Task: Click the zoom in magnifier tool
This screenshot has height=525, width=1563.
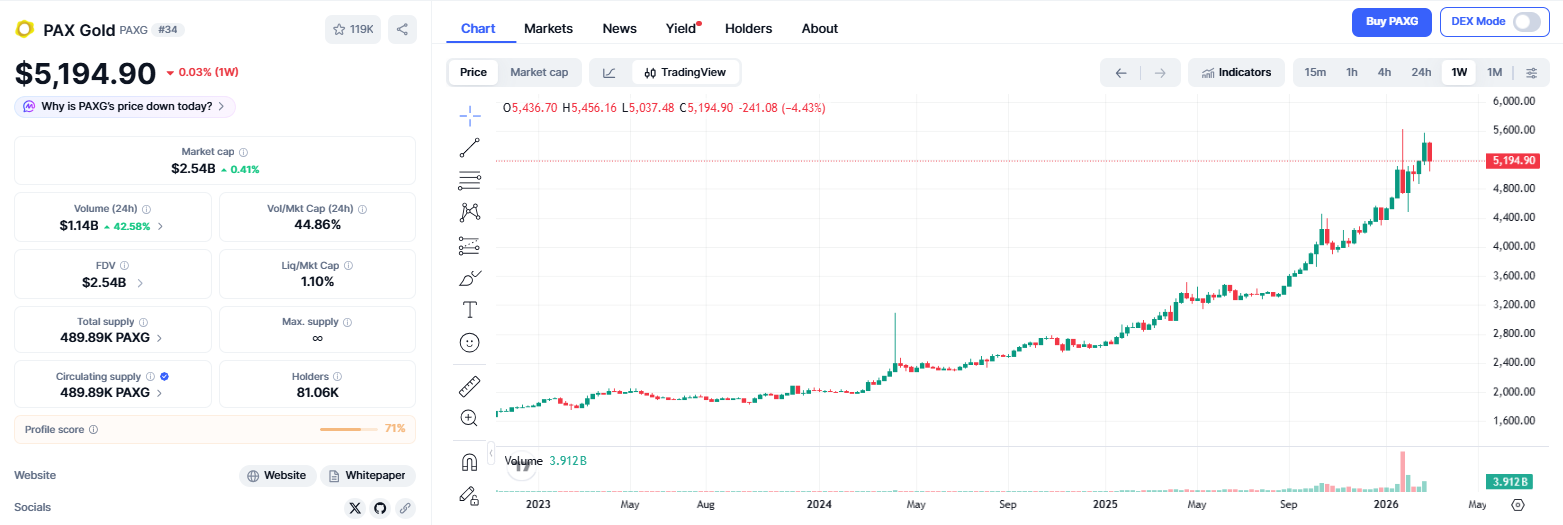Action: pyautogui.click(x=470, y=418)
